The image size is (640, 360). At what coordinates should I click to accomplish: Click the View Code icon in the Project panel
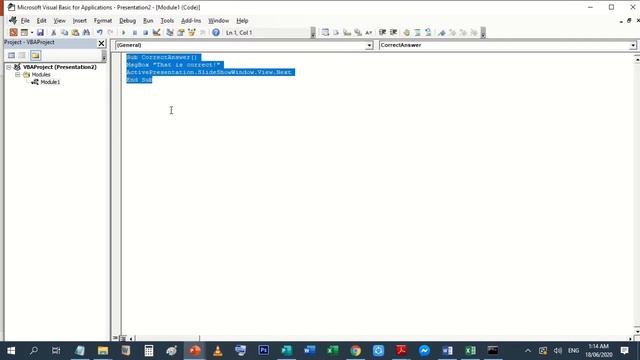click(11, 56)
